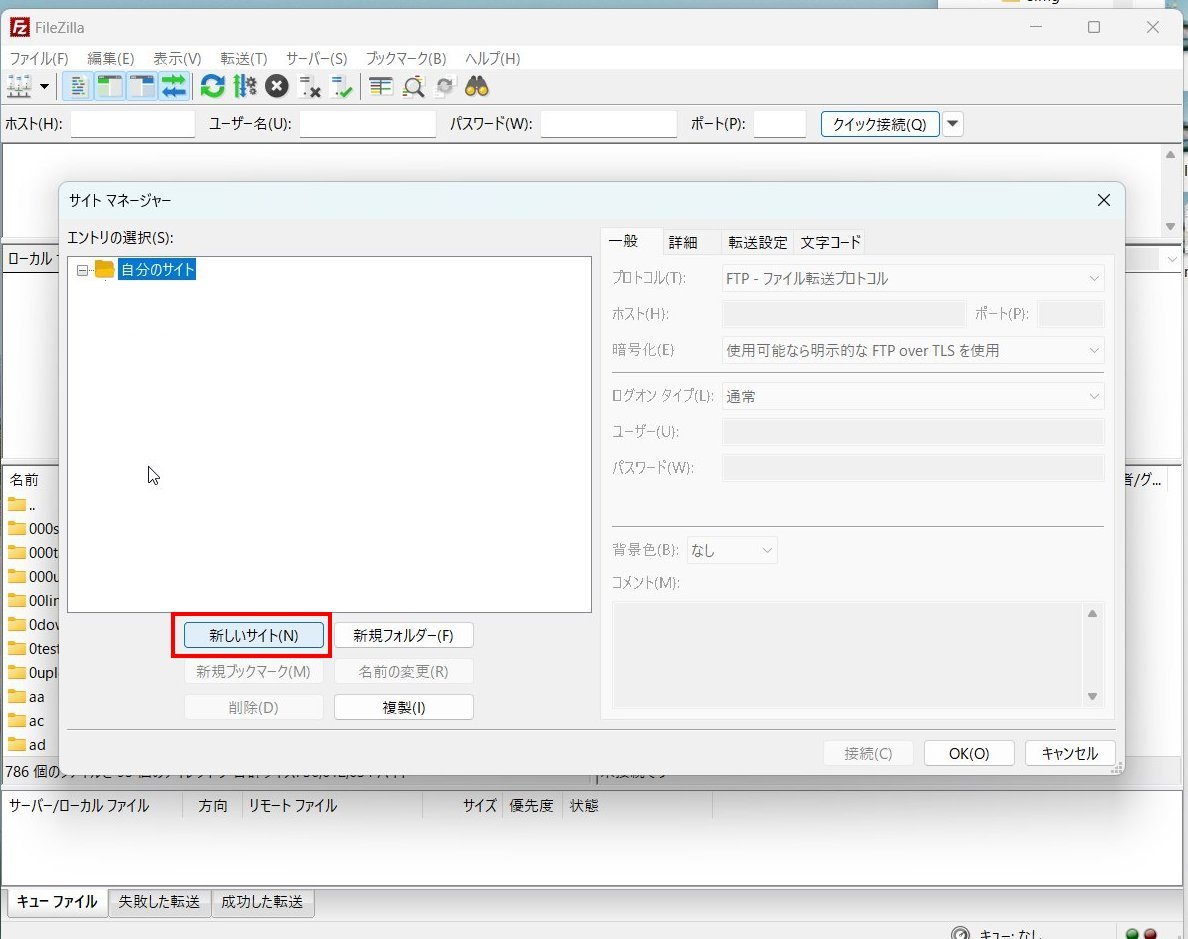
Task: Toggle the message log display
Action: pyautogui.click(x=77, y=87)
